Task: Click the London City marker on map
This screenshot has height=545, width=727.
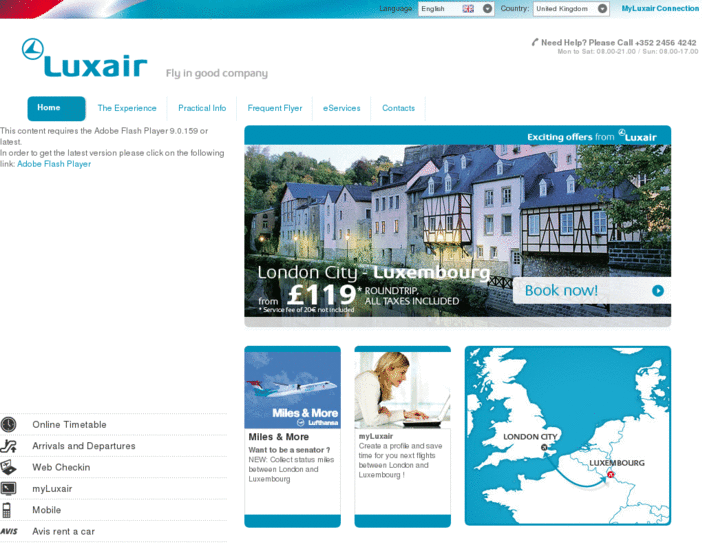Action: pos(544,447)
